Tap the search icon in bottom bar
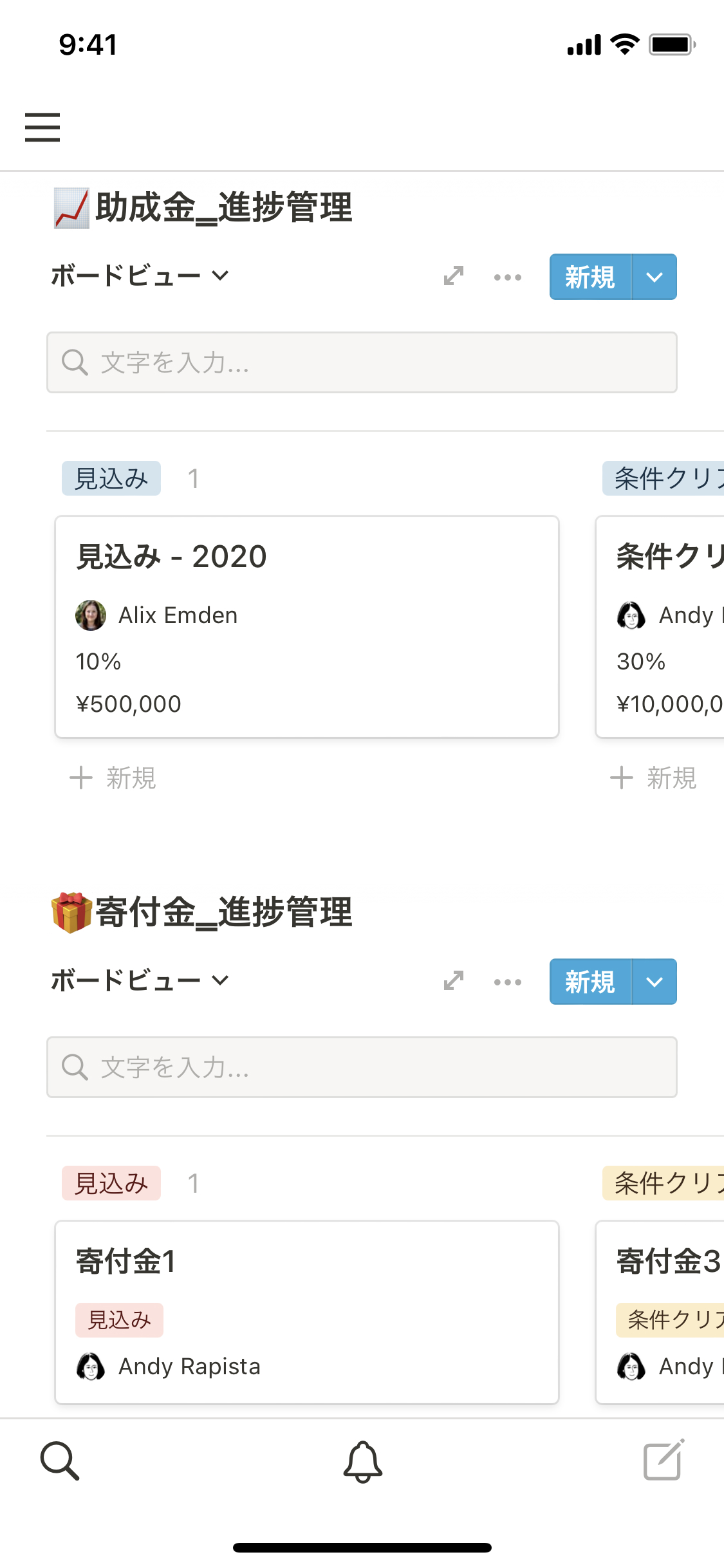 (x=59, y=1461)
